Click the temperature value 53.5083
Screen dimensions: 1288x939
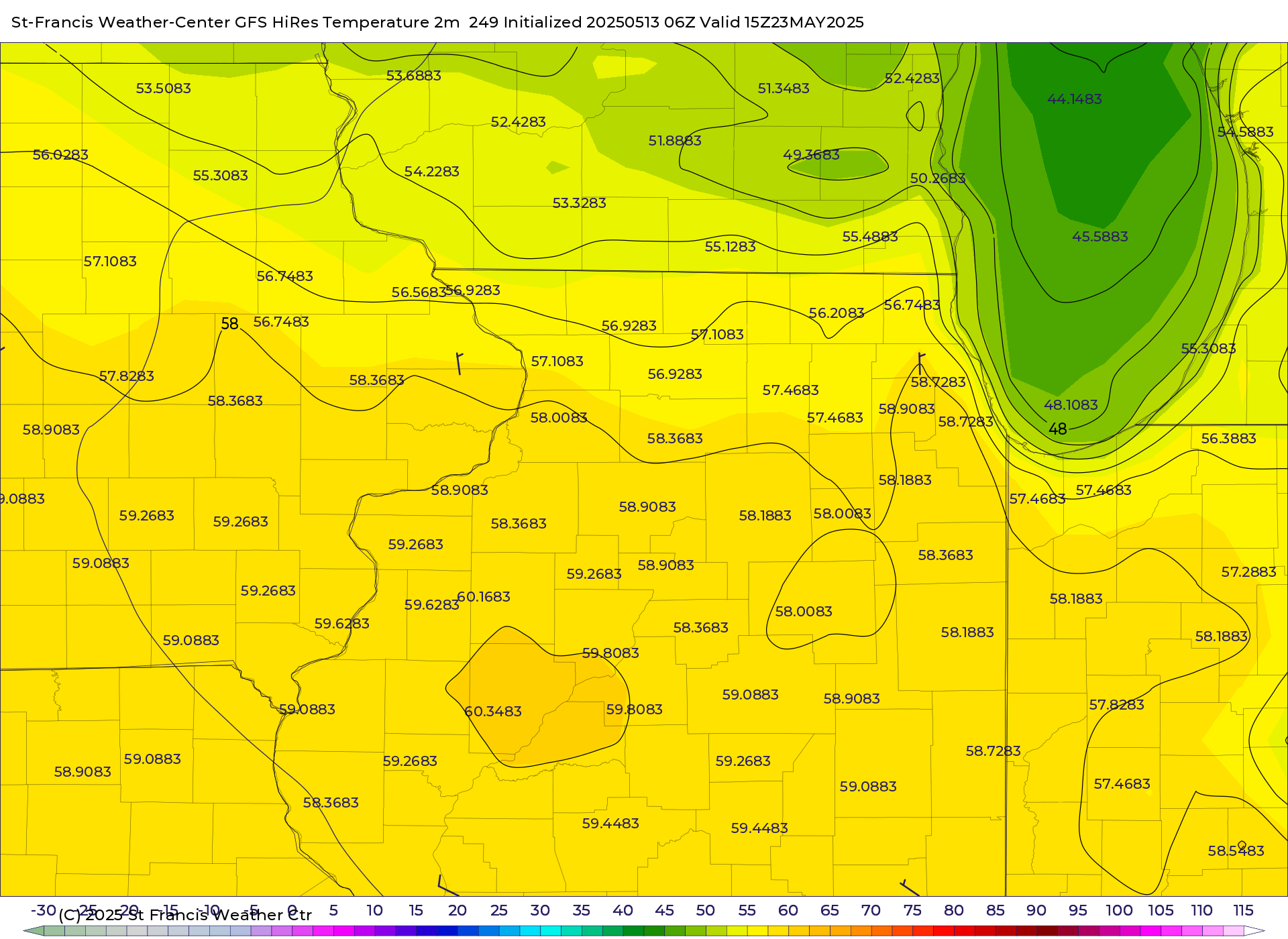(x=163, y=89)
